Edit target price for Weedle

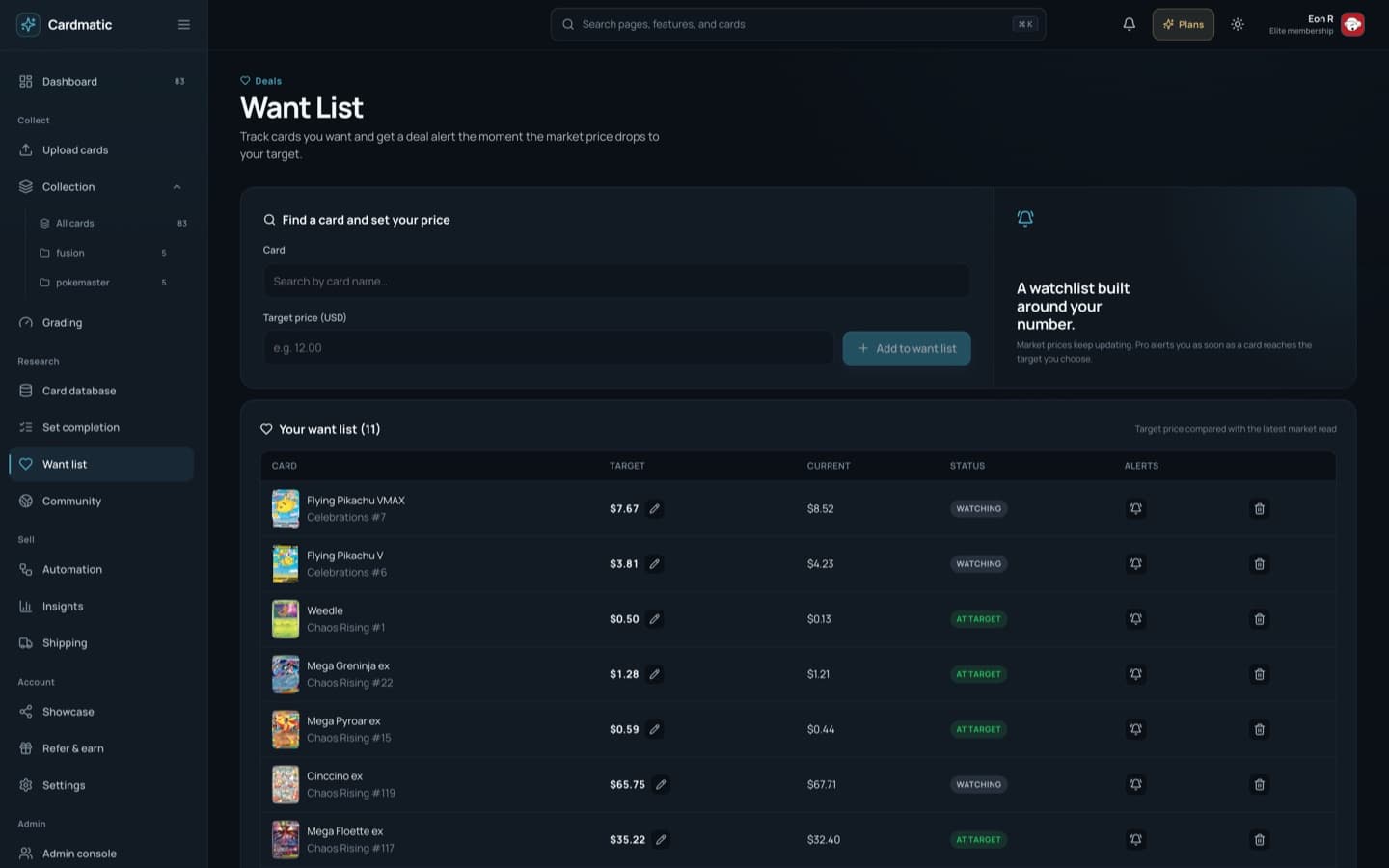[655, 619]
